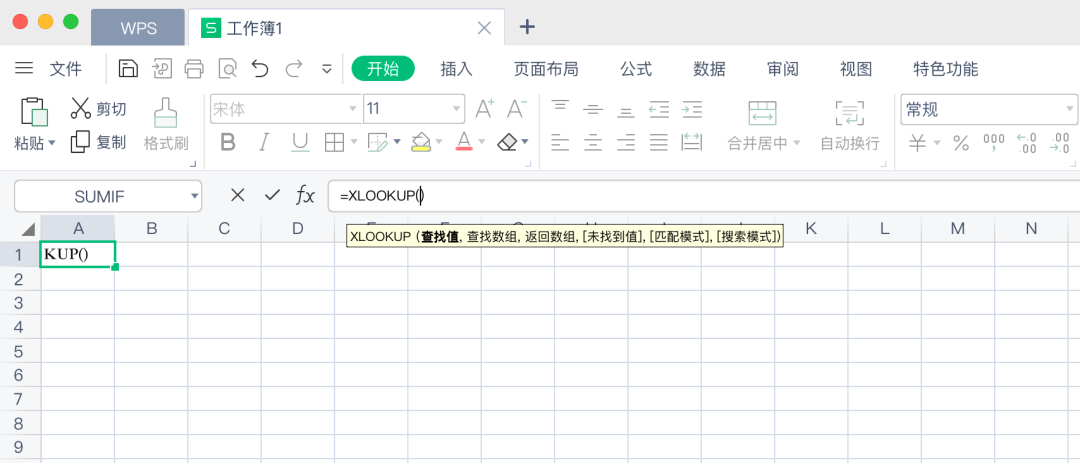Click the cell borders icon
This screenshot has height=463, width=1080.
[334, 142]
